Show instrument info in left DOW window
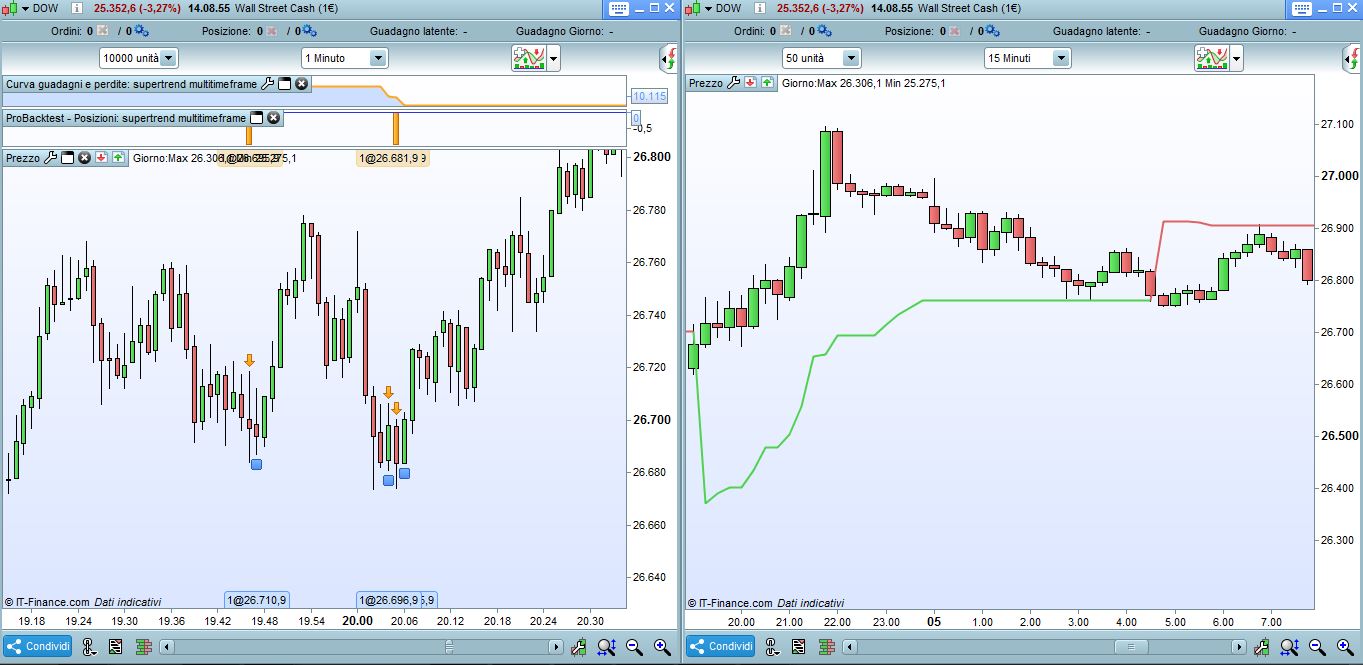This screenshot has height=665, width=1363. (77, 8)
